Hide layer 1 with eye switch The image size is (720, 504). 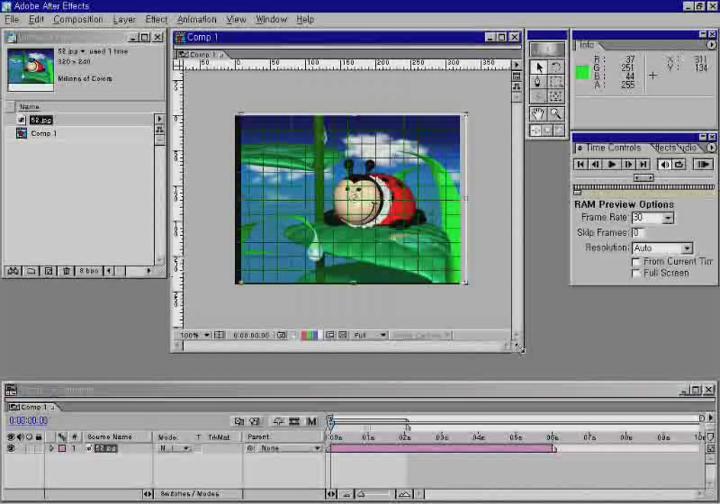click(x=11, y=448)
